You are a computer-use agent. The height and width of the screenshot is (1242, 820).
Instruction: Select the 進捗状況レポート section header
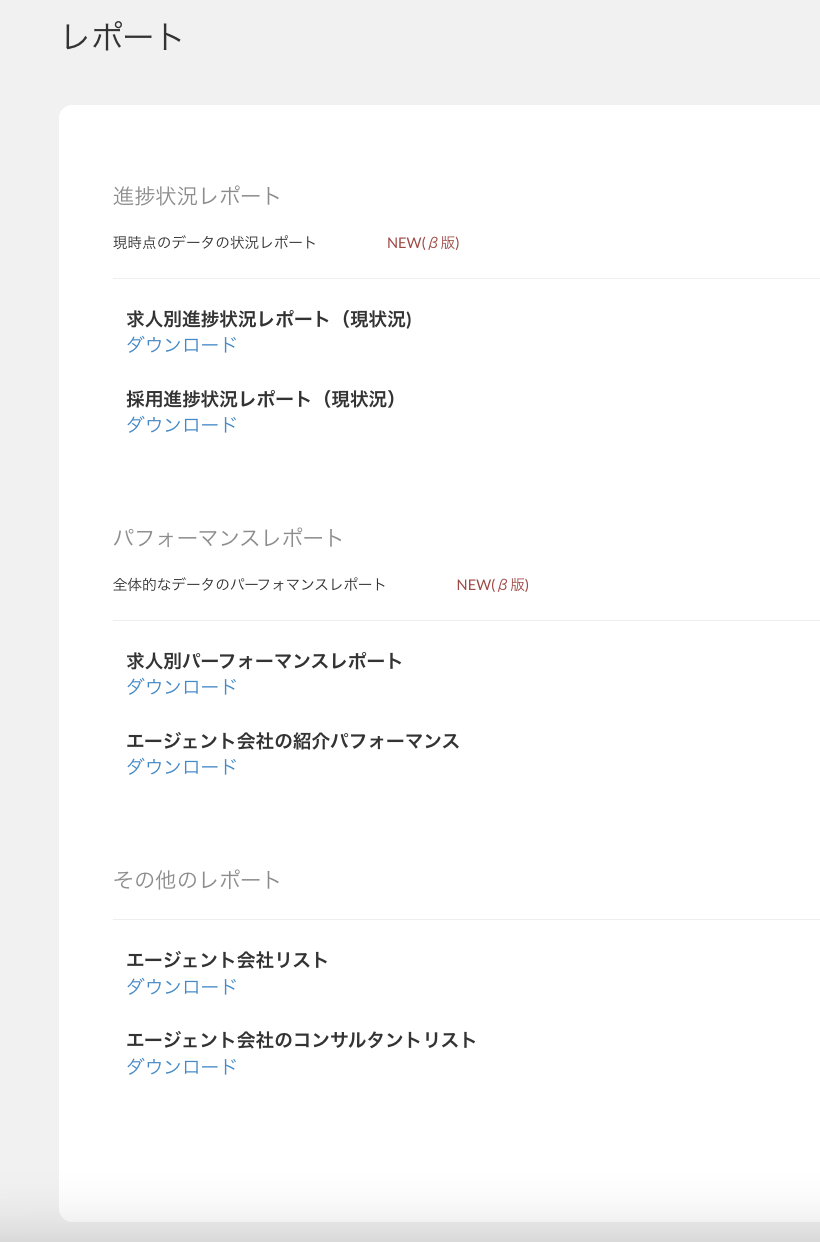coord(196,196)
